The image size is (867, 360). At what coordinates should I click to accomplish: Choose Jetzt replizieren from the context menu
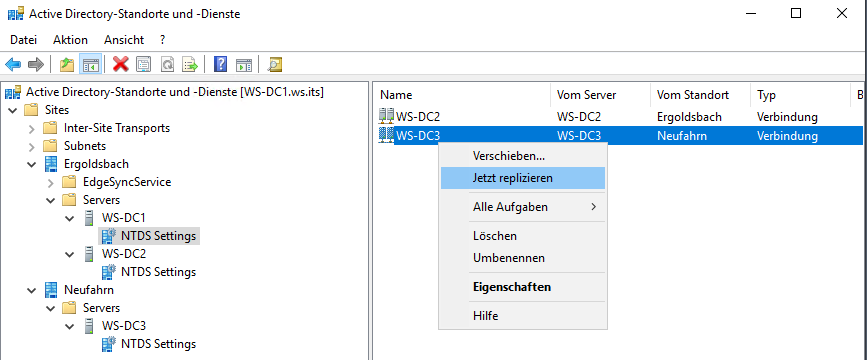523,178
